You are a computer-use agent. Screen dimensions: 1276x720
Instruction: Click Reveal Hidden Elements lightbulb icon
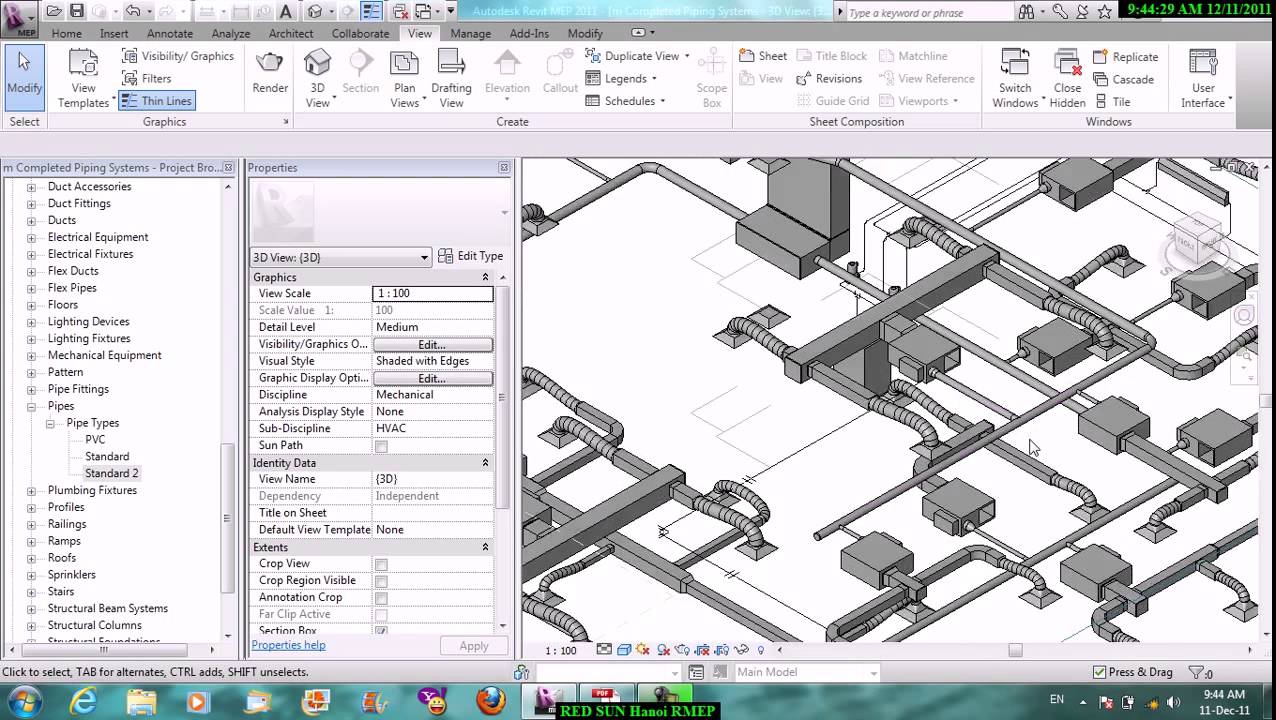coord(760,650)
